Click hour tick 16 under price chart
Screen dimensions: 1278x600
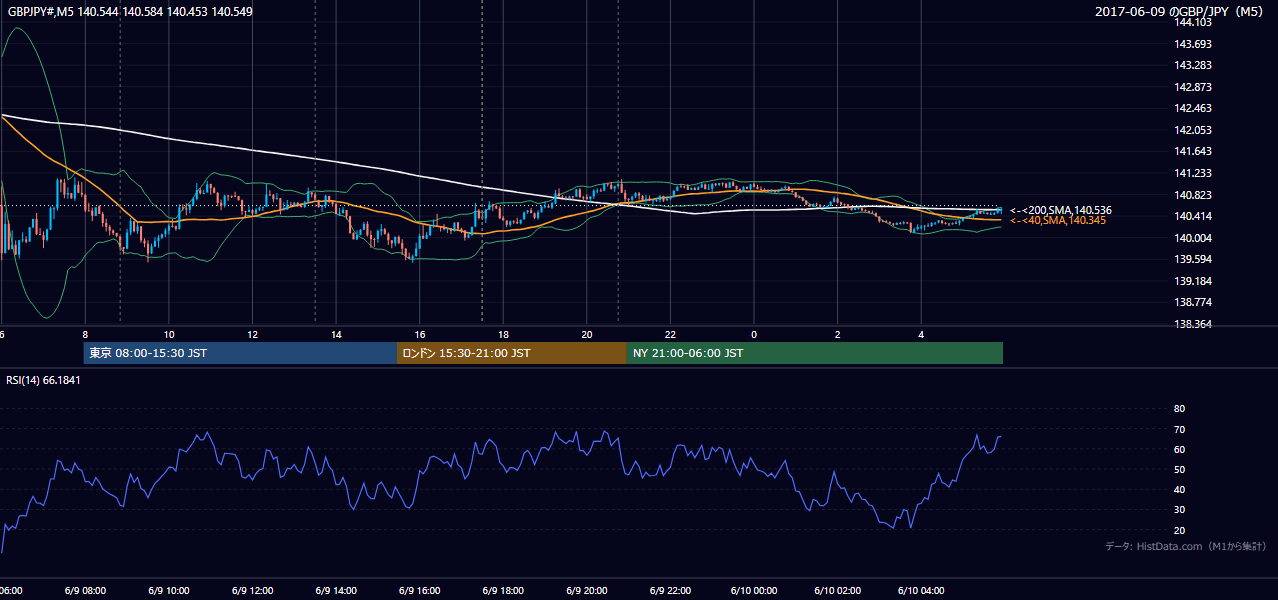click(x=419, y=335)
